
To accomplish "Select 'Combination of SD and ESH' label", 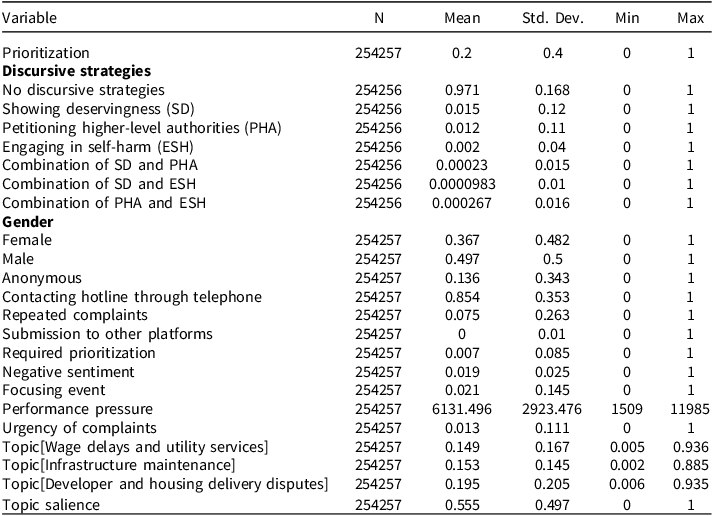I will (x=99, y=184).
